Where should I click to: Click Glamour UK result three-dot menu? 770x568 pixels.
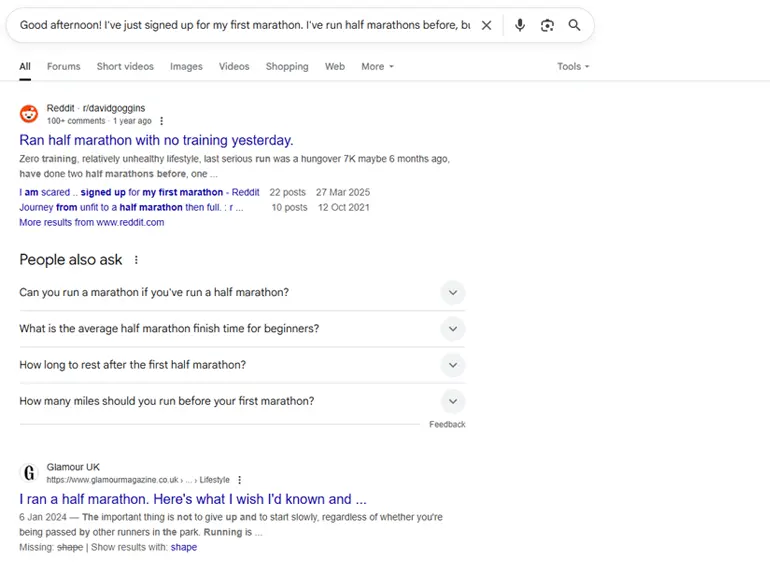[240, 480]
